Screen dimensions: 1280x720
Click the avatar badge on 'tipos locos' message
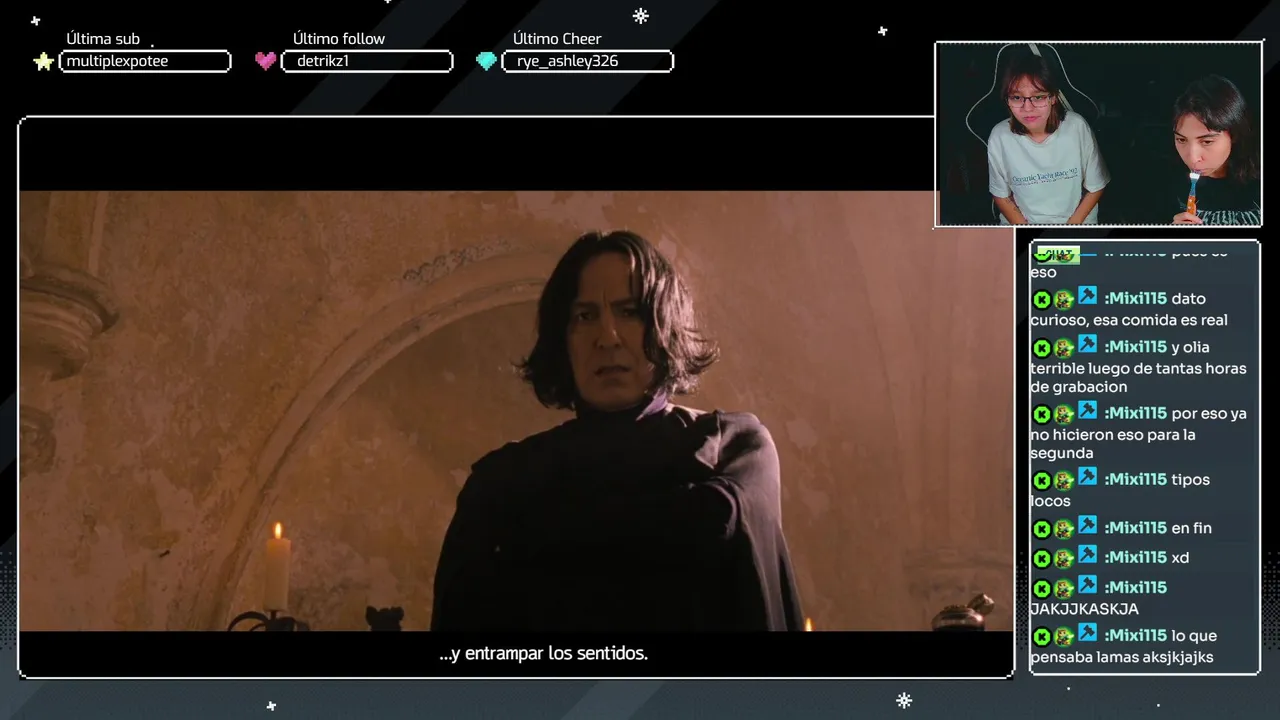[1063, 480]
